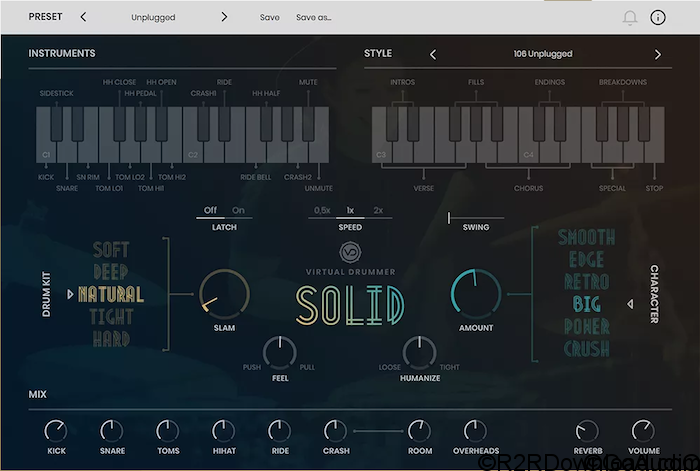The image size is (700, 471).
Task: Click the Overheads mix knob
Action: (x=475, y=431)
